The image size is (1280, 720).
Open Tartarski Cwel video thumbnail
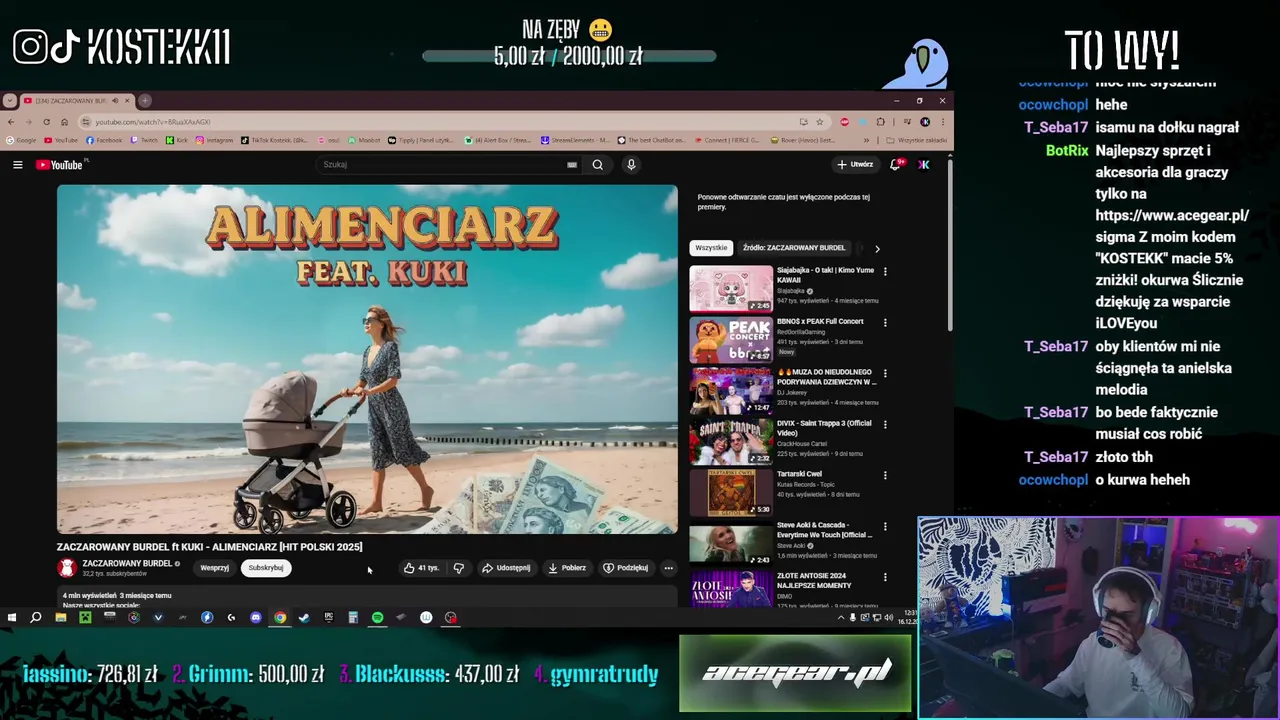[731, 493]
